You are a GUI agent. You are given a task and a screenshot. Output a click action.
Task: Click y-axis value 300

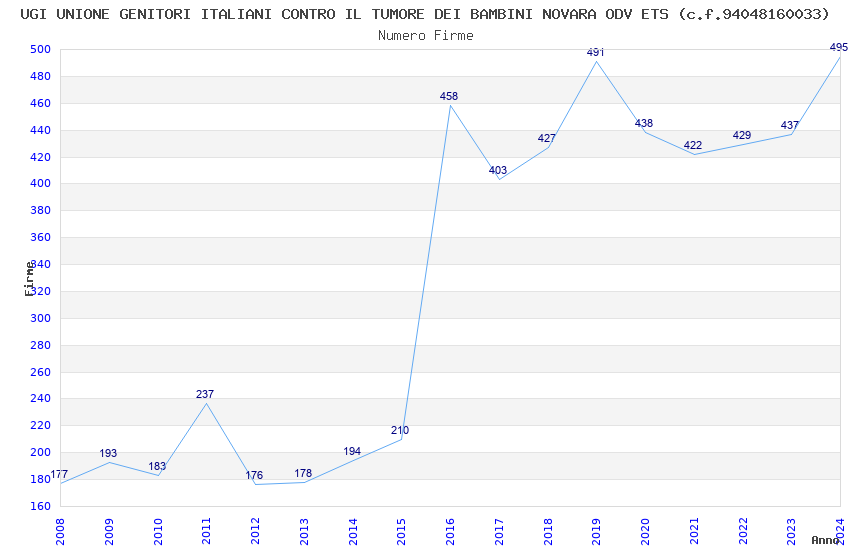tap(40, 318)
